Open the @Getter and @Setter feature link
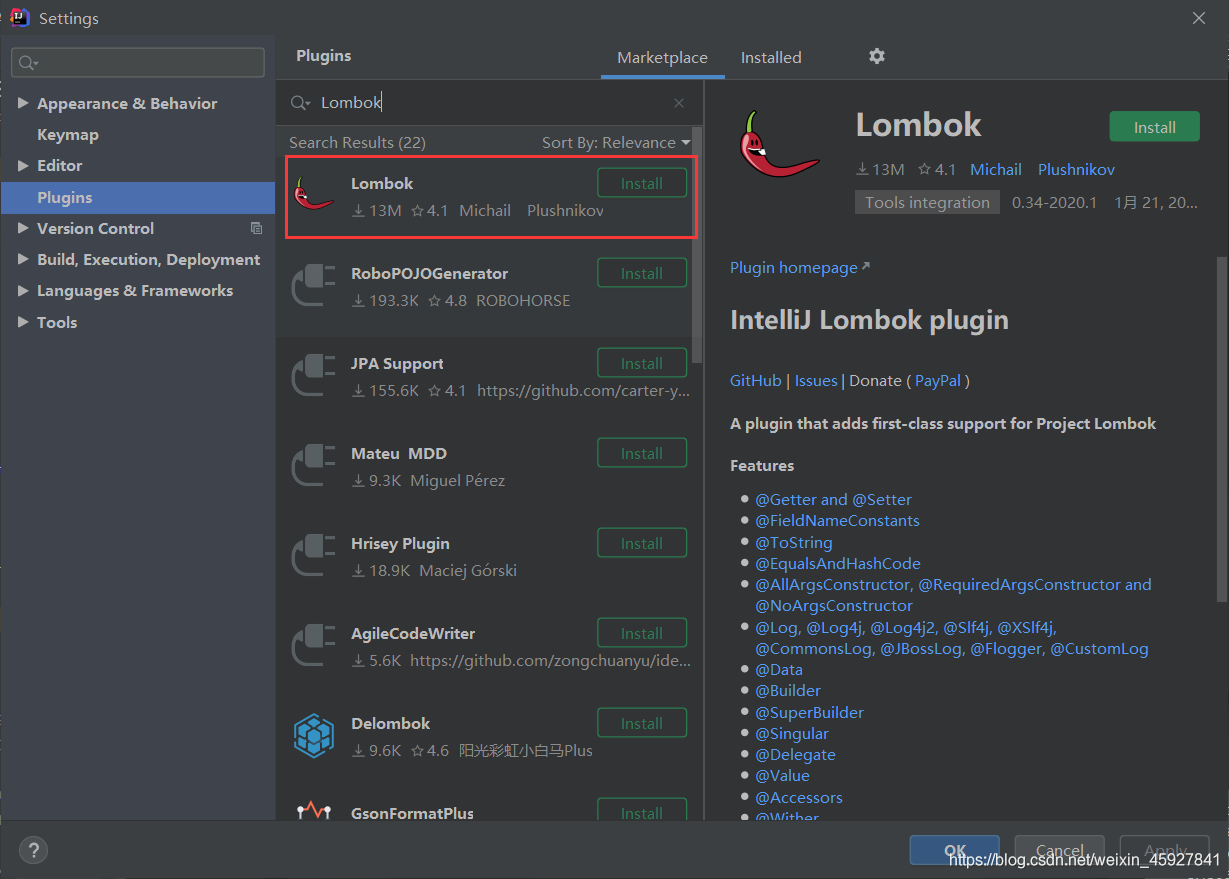This screenshot has width=1229, height=879. point(833,499)
